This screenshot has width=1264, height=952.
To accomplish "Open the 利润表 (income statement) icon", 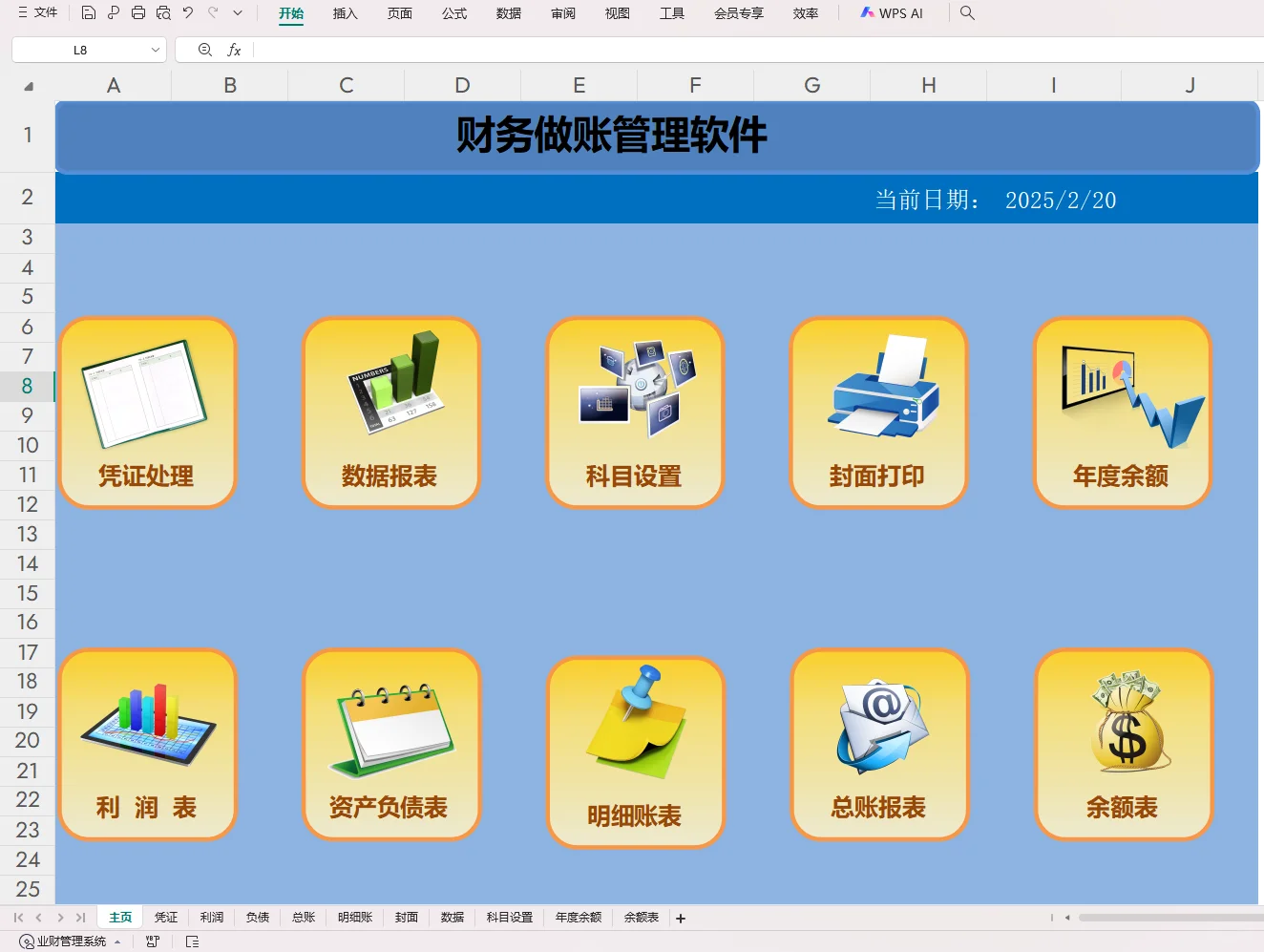I will point(147,745).
